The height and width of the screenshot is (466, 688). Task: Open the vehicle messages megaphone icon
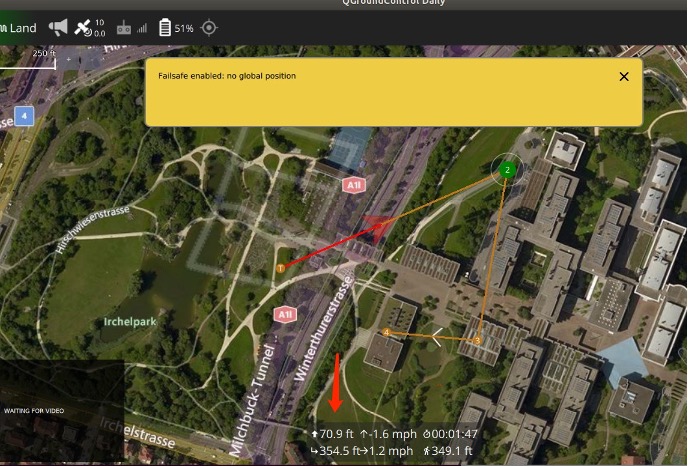(59, 28)
